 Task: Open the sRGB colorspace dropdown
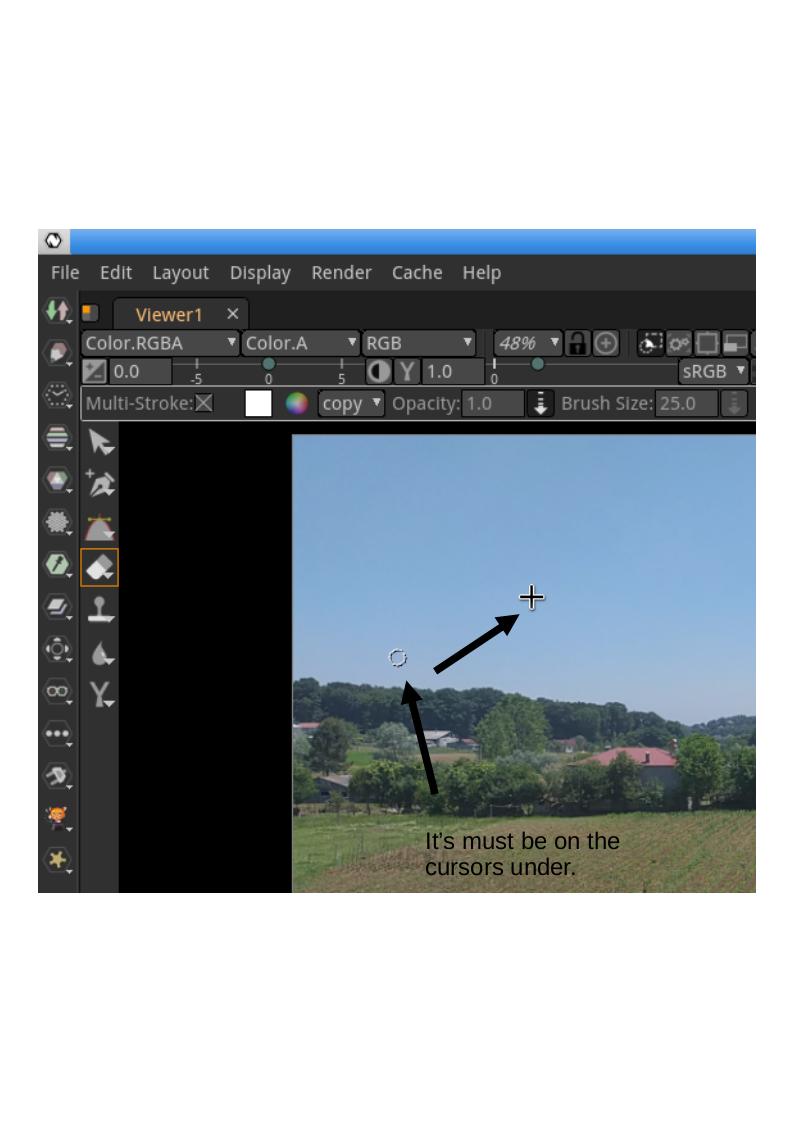pos(713,371)
